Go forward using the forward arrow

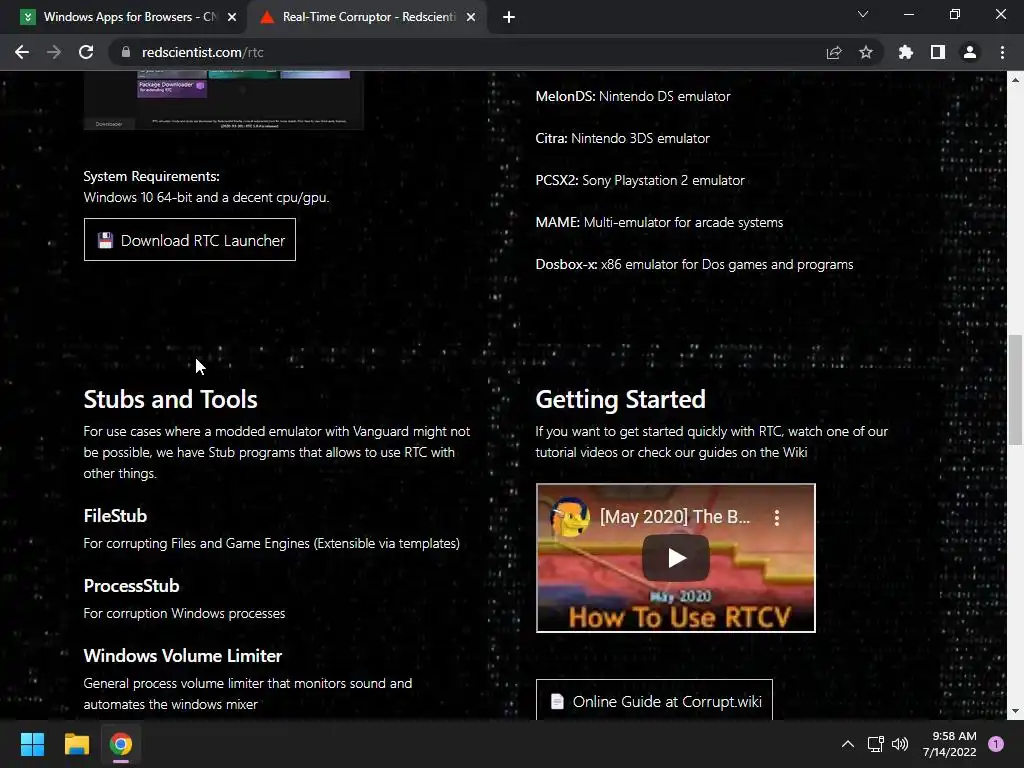(54, 52)
